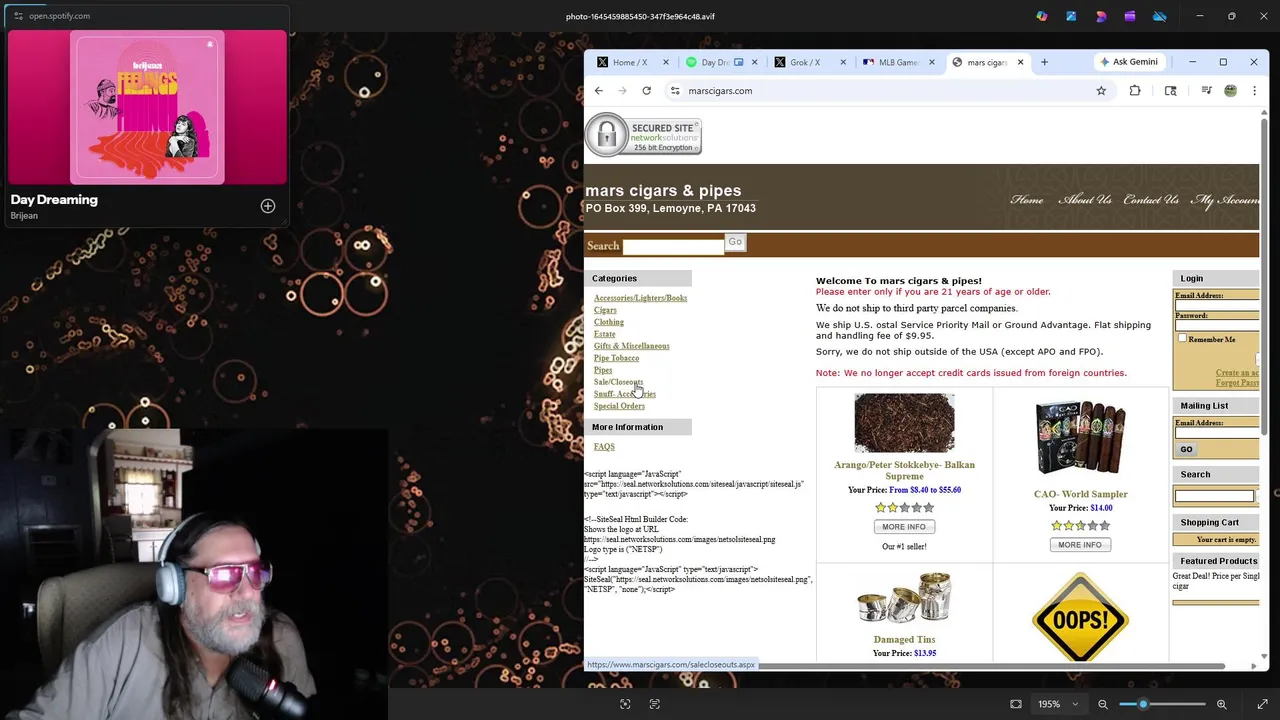Click picture-in-picture icon on Day Dreaming tab
Viewport: 1280px width, 720px height.
[x=738, y=62]
